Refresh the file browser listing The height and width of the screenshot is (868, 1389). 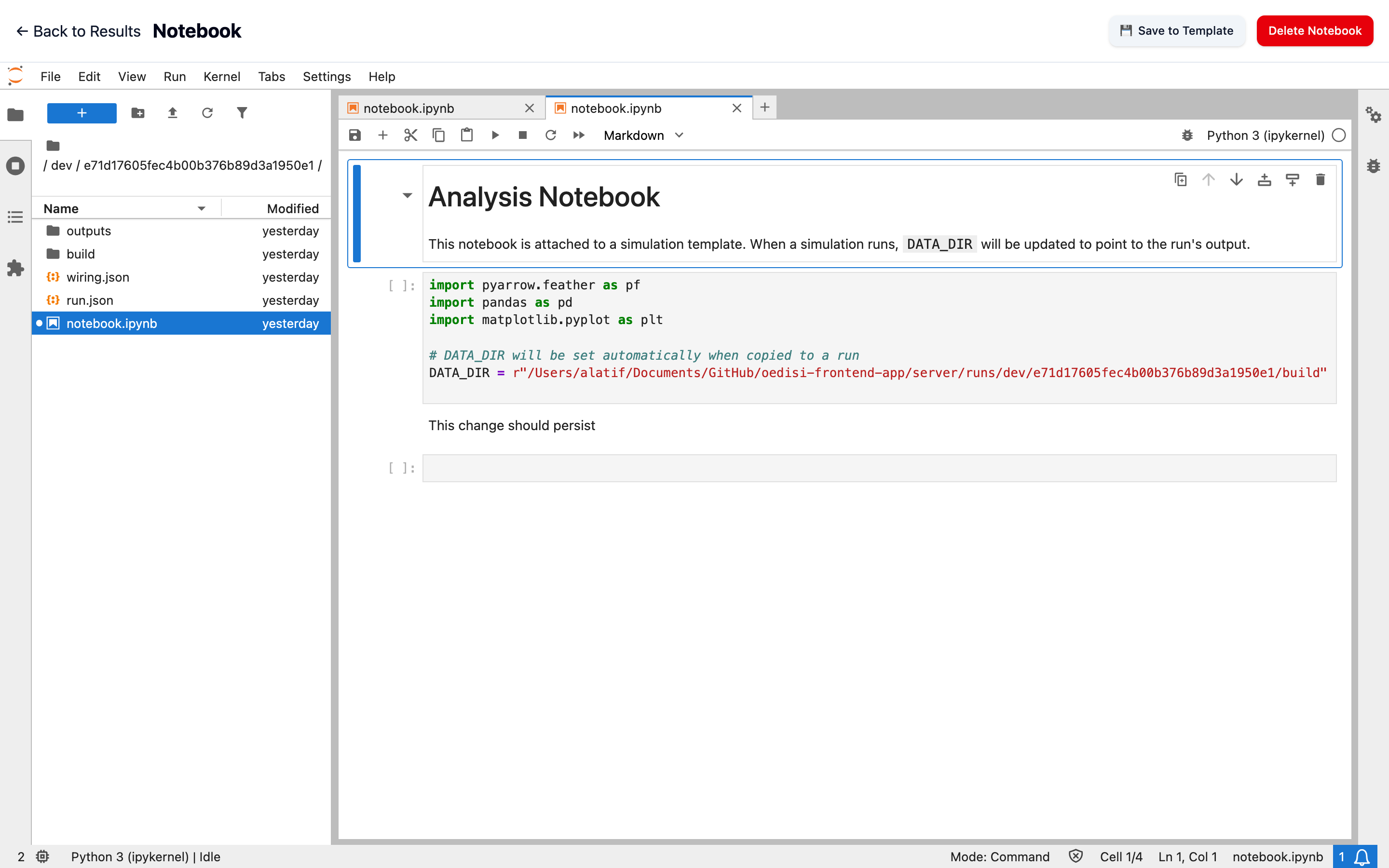click(207, 113)
